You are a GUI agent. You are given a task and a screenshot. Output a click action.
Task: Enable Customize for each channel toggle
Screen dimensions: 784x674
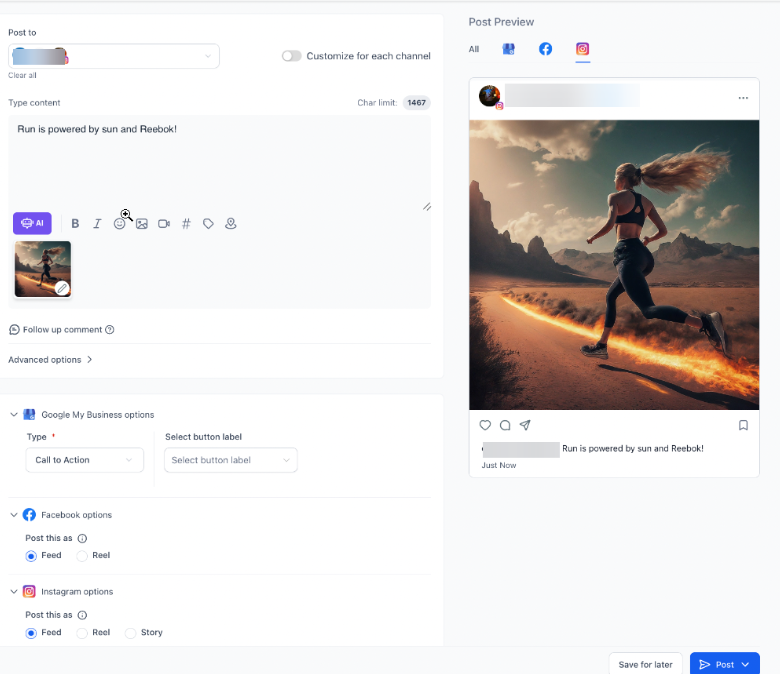[291, 56]
